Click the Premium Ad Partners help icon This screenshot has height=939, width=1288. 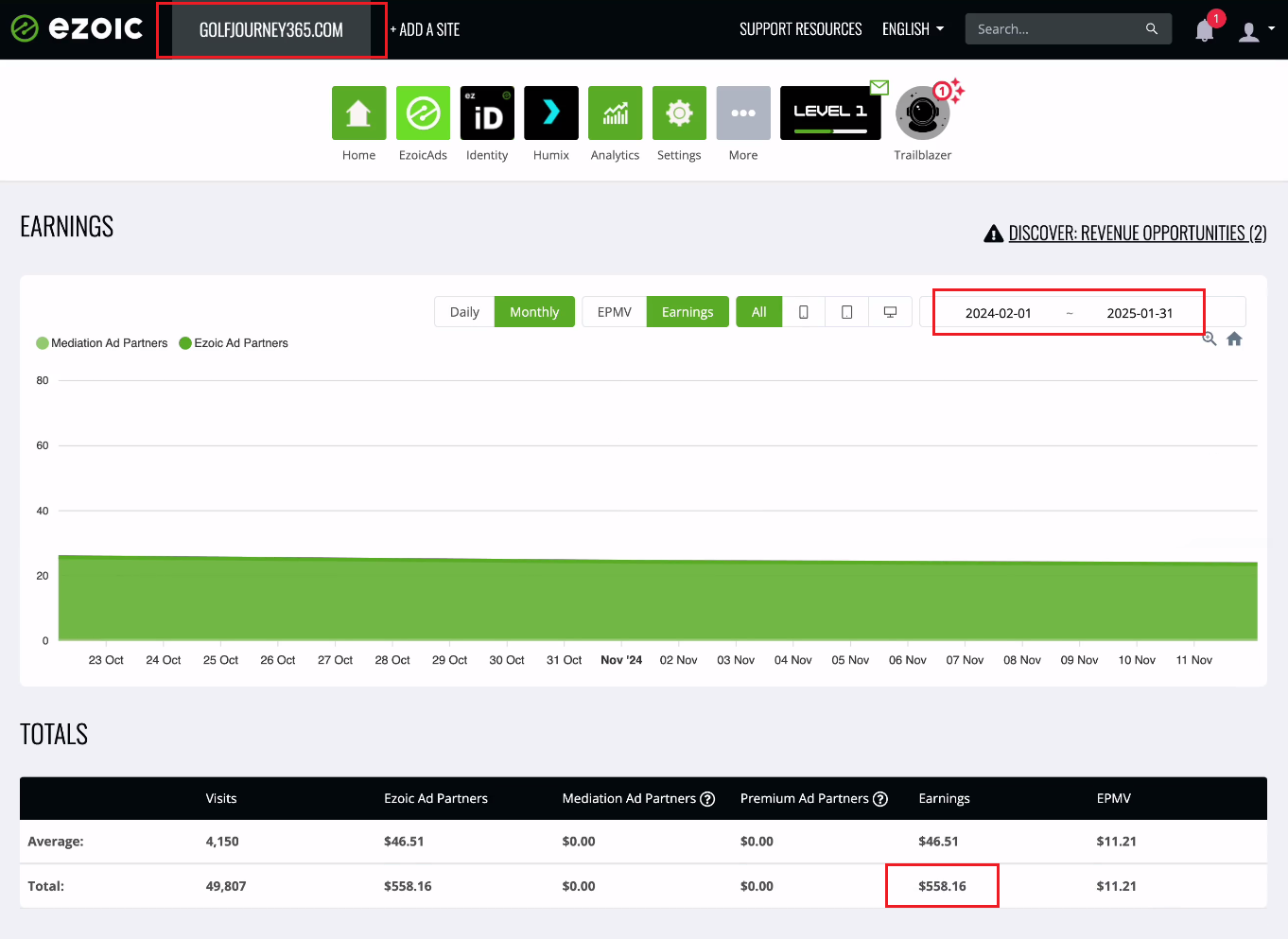point(880,799)
